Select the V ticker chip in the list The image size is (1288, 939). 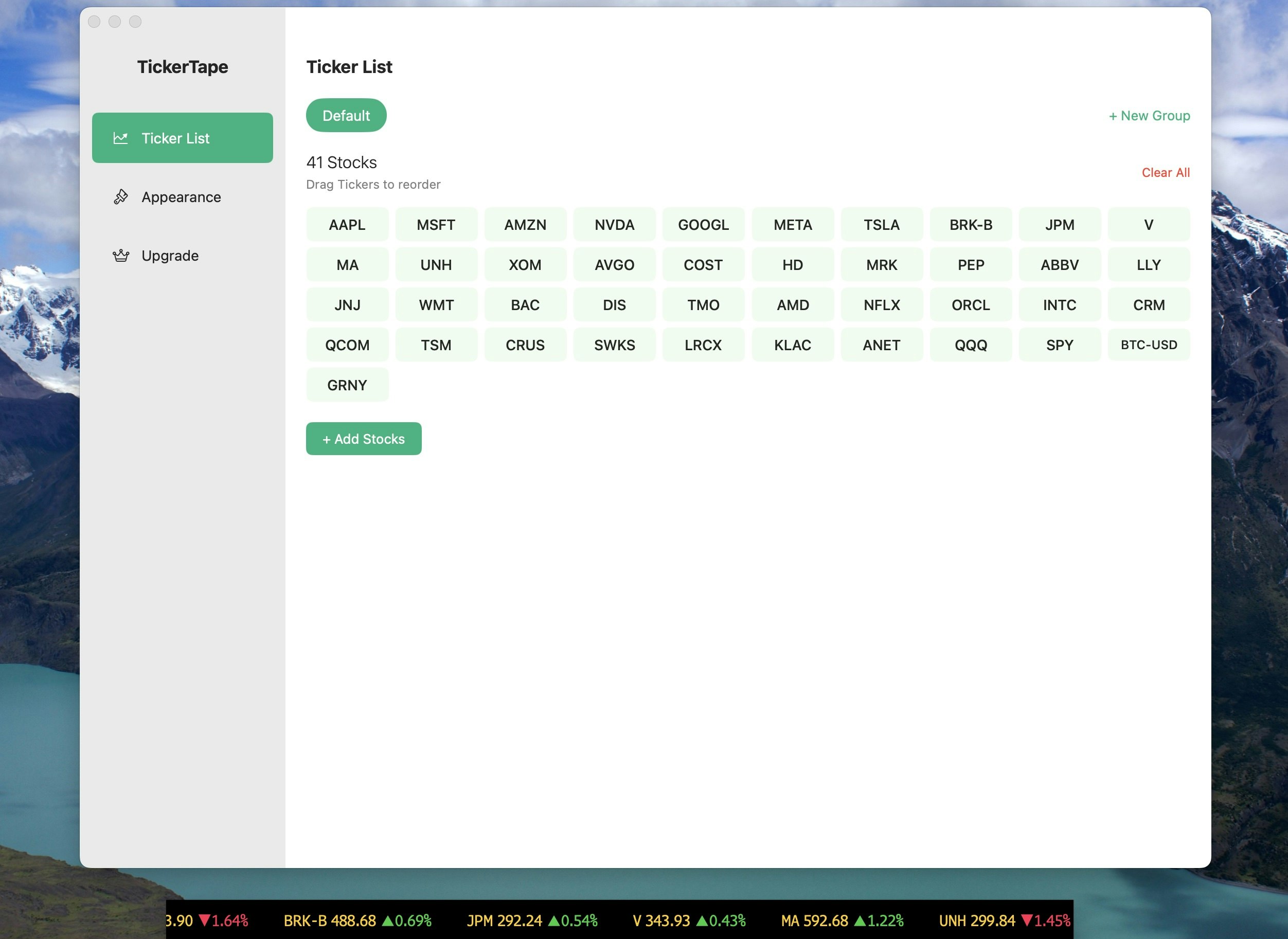click(x=1149, y=225)
